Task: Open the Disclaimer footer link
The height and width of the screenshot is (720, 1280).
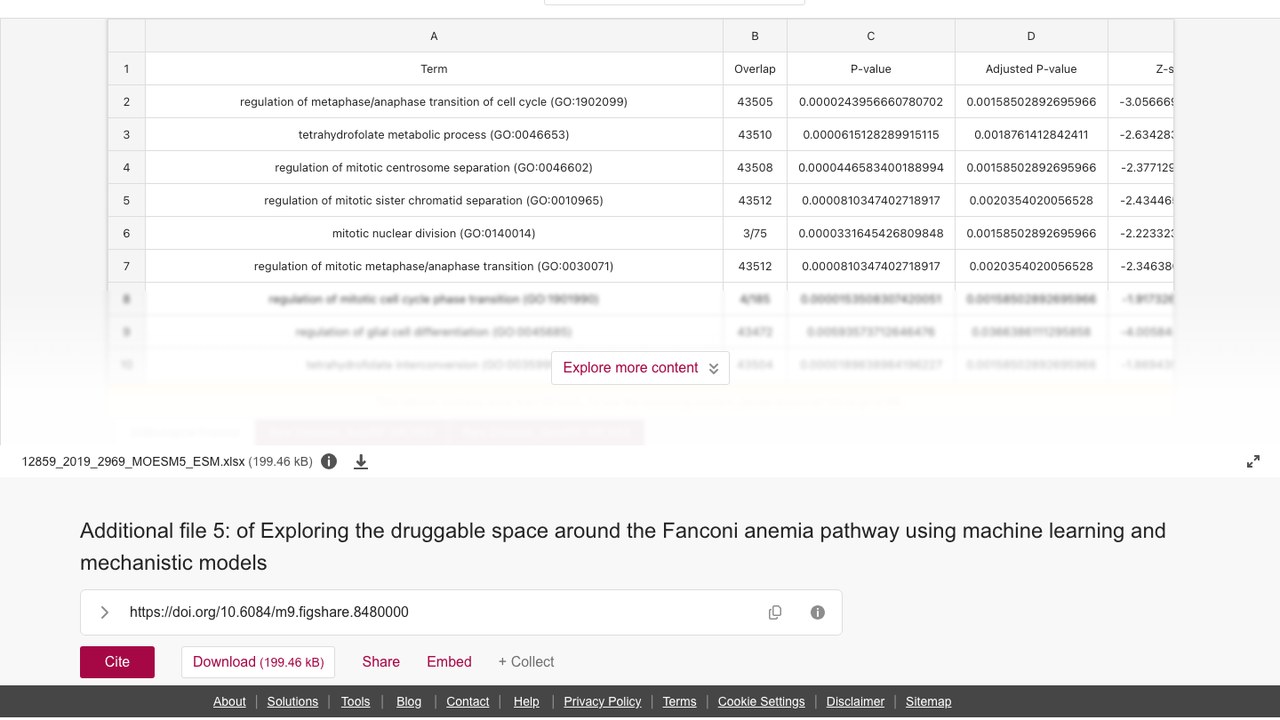Action: [855, 701]
